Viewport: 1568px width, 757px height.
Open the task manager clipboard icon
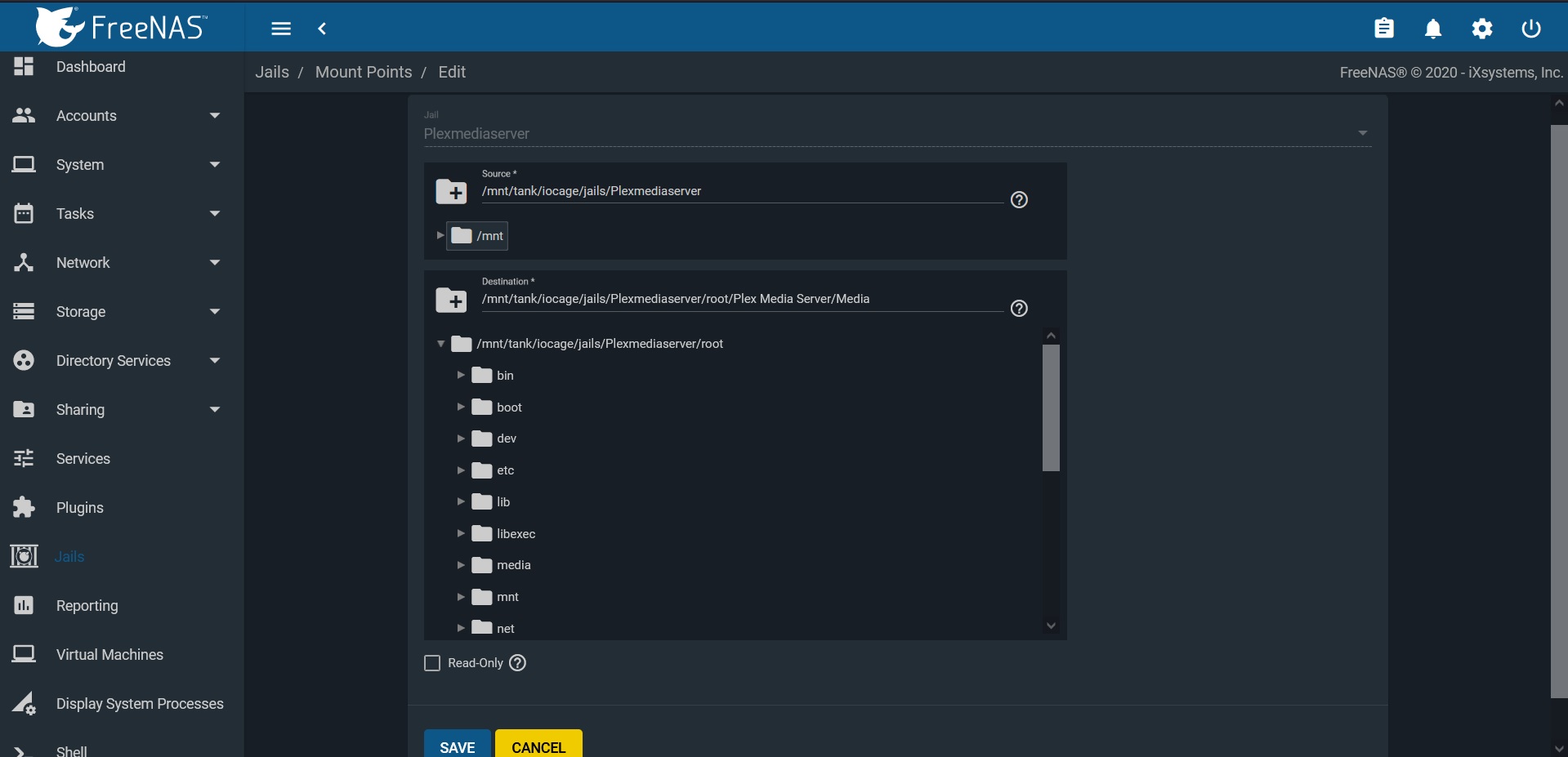[x=1384, y=29]
